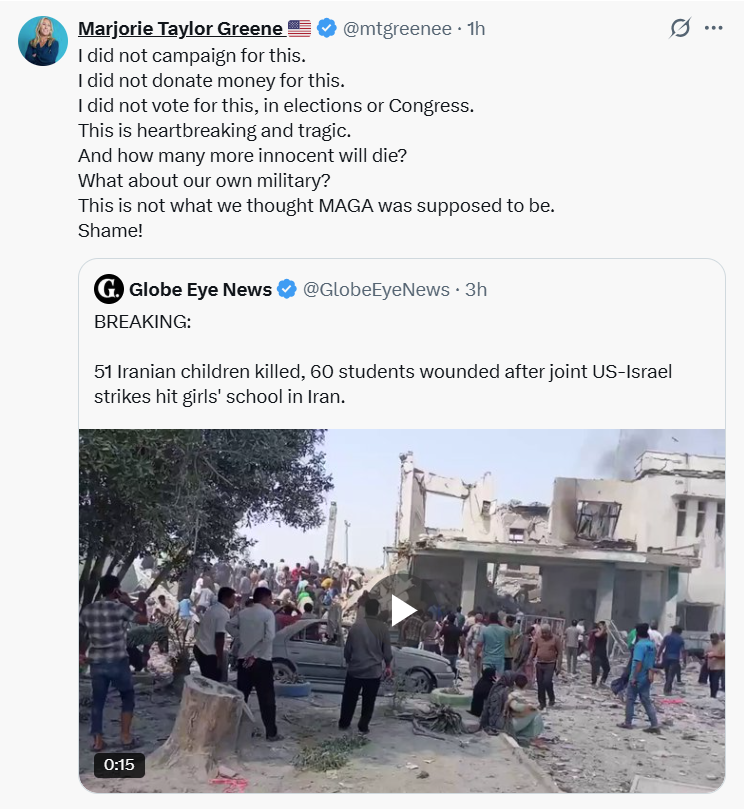Click the Grok explain icon
Screen dimensions: 744x809
point(680,28)
